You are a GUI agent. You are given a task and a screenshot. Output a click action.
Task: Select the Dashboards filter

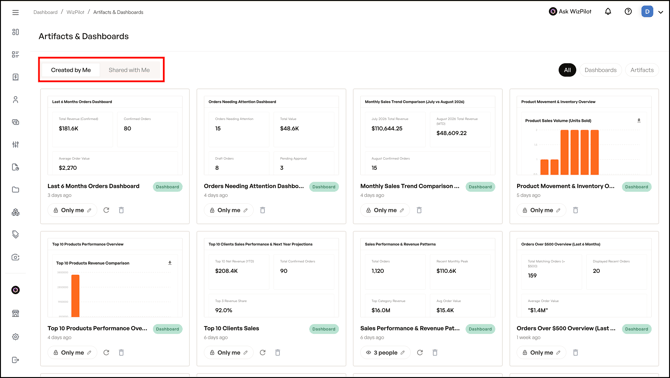click(600, 70)
